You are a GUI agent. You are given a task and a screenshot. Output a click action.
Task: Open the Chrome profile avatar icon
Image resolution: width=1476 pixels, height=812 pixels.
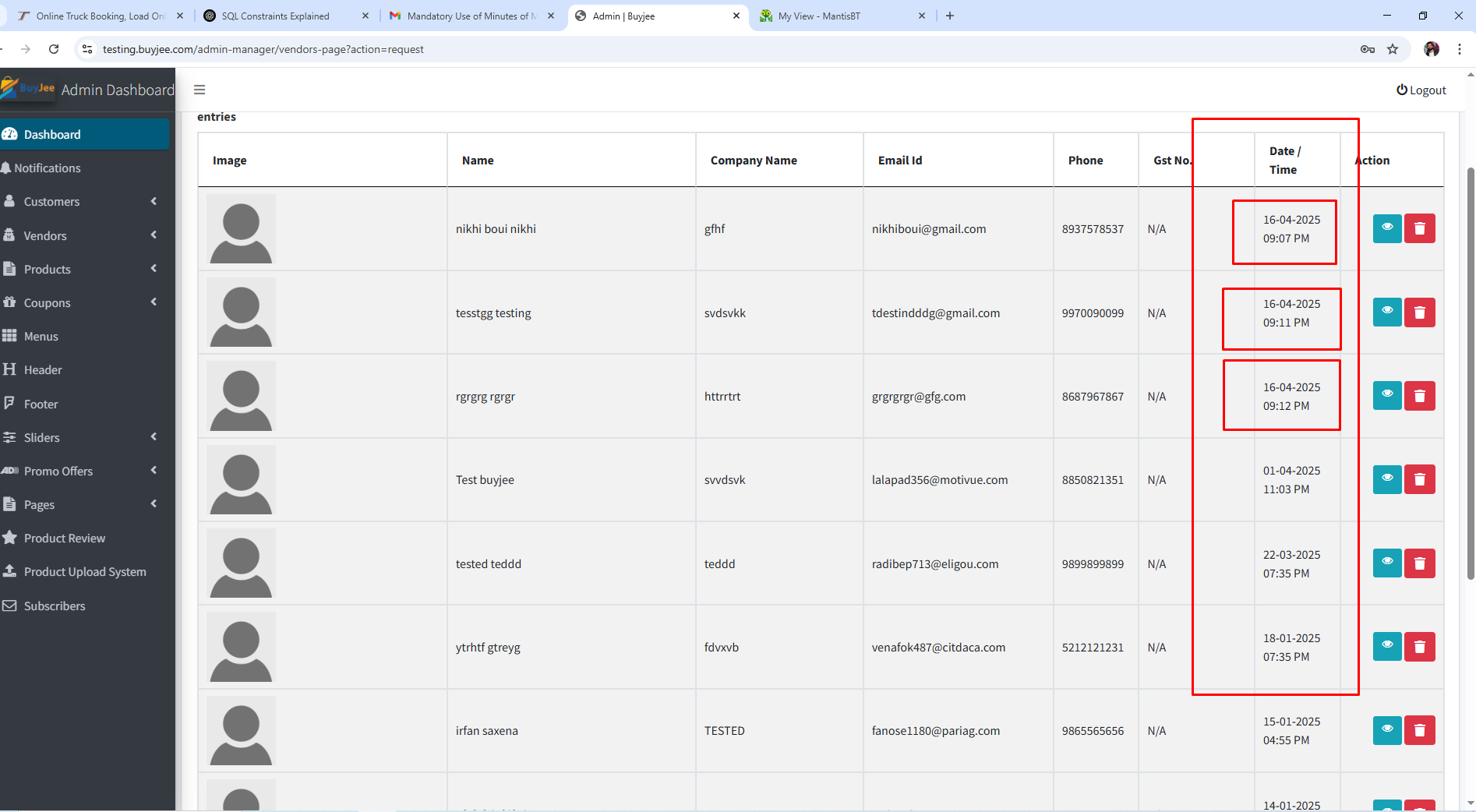1432,49
